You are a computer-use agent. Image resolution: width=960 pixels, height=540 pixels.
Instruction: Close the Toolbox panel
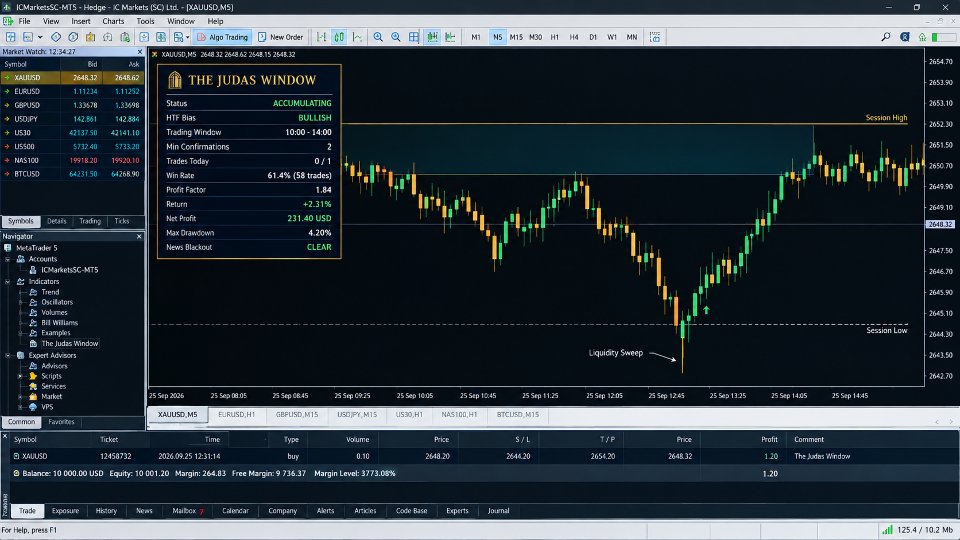[5, 436]
